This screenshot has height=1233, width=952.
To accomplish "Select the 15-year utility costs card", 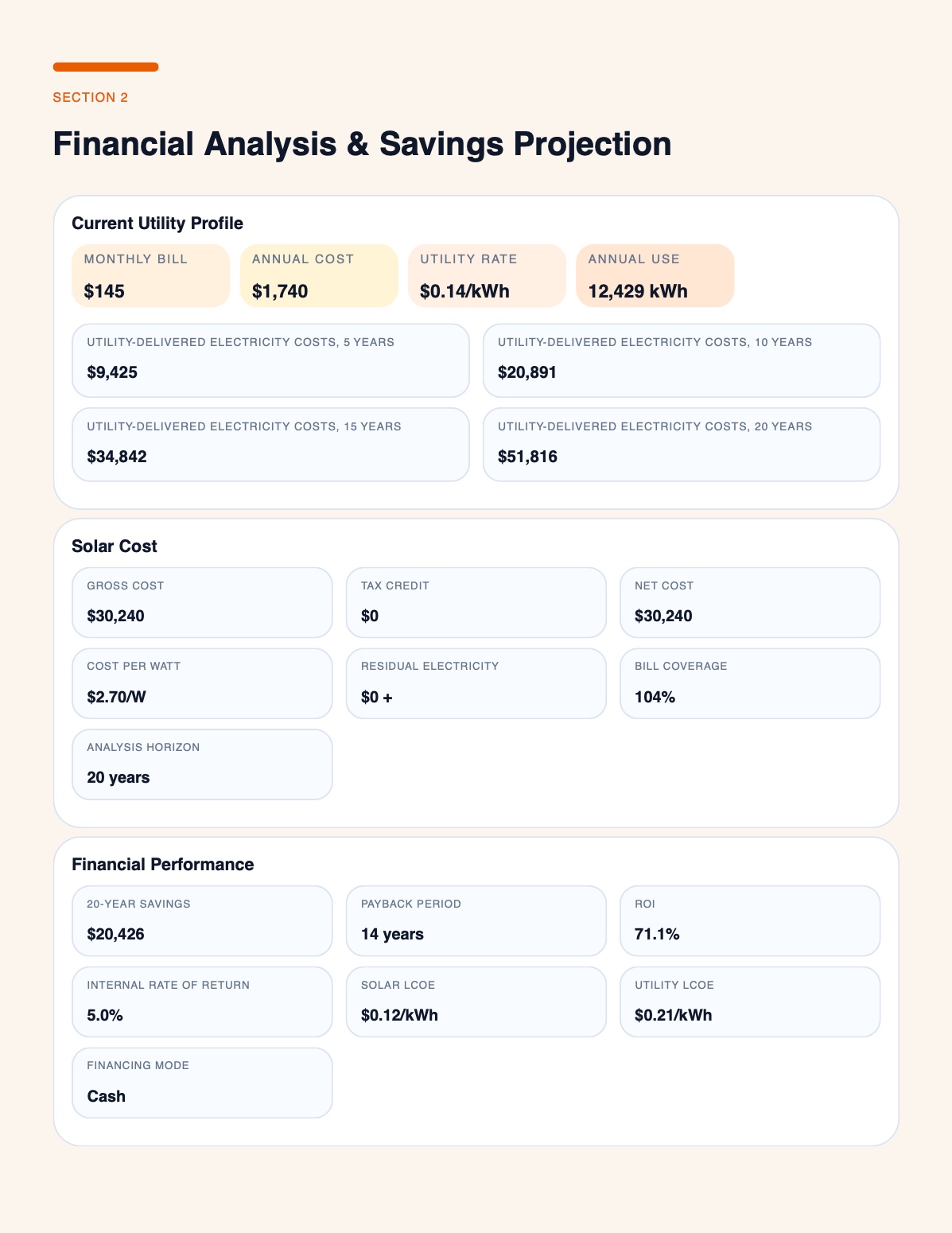I will click(x=270, y=445).
